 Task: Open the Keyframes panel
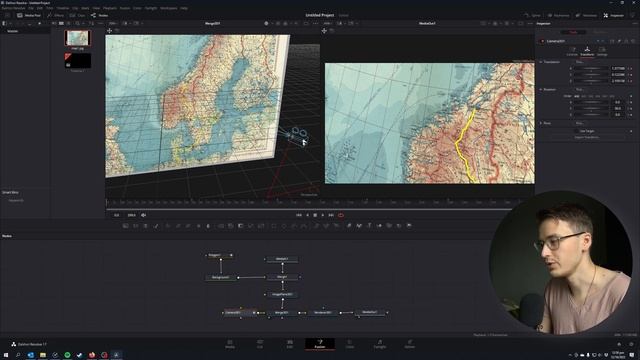click(558, 15)
